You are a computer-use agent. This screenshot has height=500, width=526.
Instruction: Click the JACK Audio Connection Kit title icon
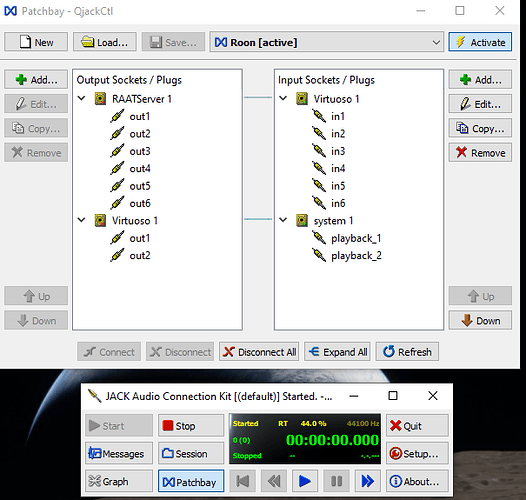pyautogui.click(x=94, y=396)
